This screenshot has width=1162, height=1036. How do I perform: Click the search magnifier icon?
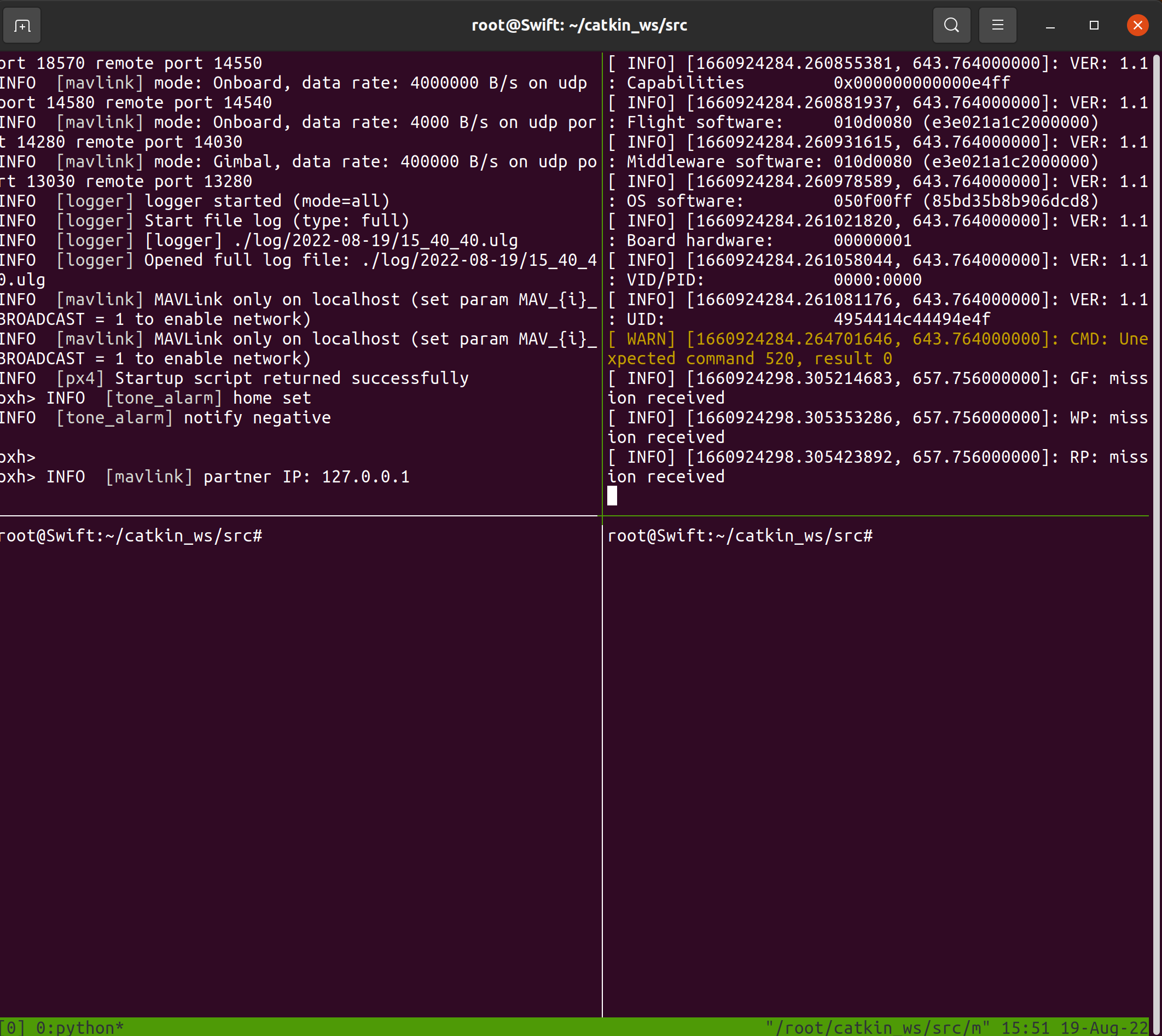point(951,26)
